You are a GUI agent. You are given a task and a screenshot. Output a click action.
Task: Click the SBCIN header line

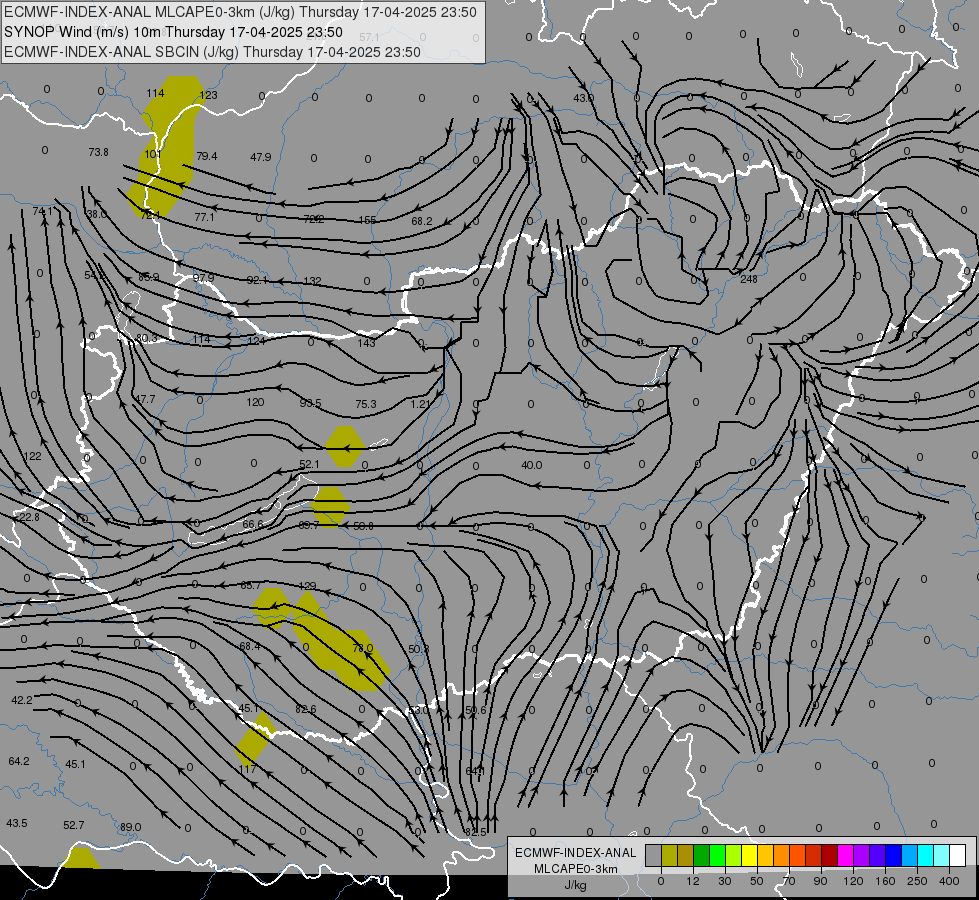click(x=212, y=52)
